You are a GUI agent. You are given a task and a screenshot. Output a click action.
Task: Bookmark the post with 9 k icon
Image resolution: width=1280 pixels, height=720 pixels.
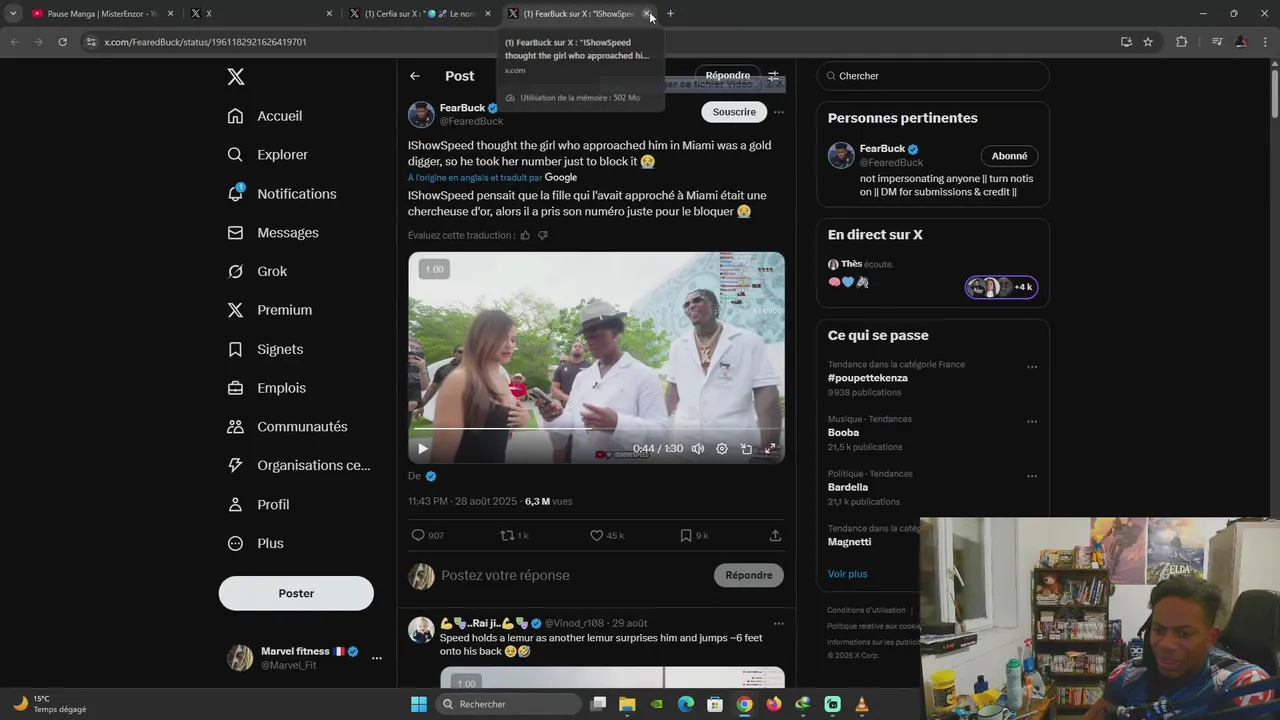click(x=694, y=536)
